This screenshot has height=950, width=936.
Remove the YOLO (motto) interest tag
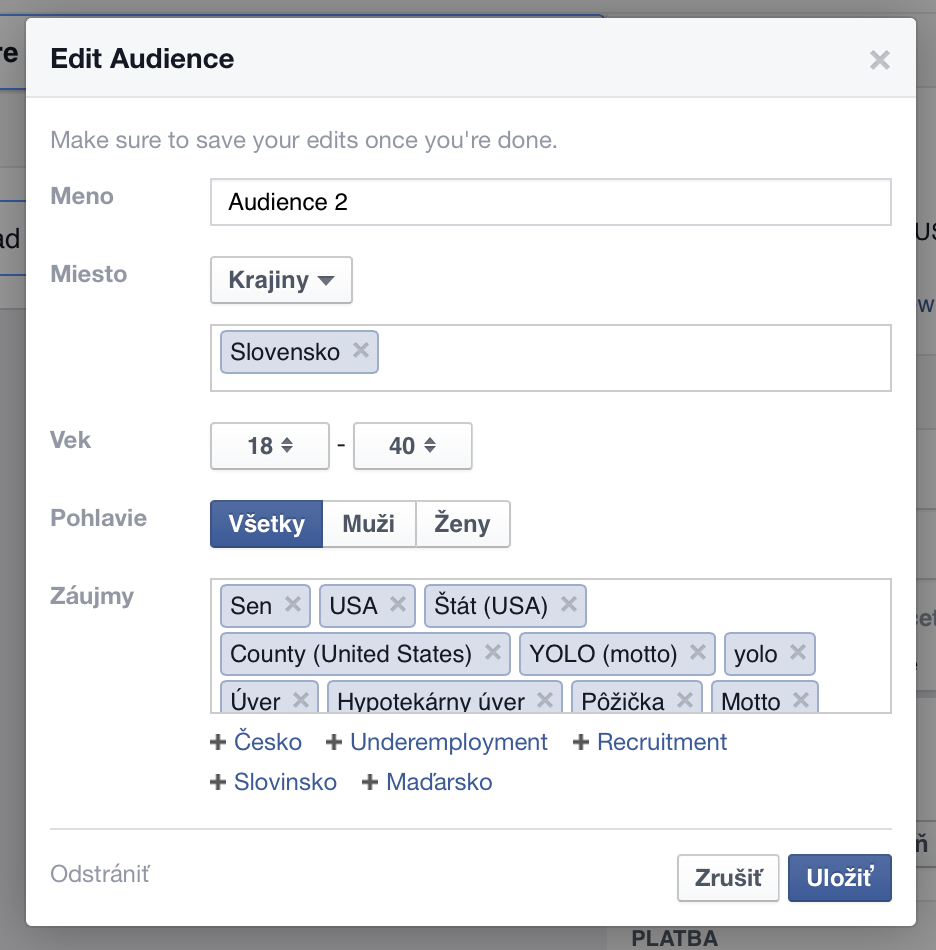pos(698,652)
